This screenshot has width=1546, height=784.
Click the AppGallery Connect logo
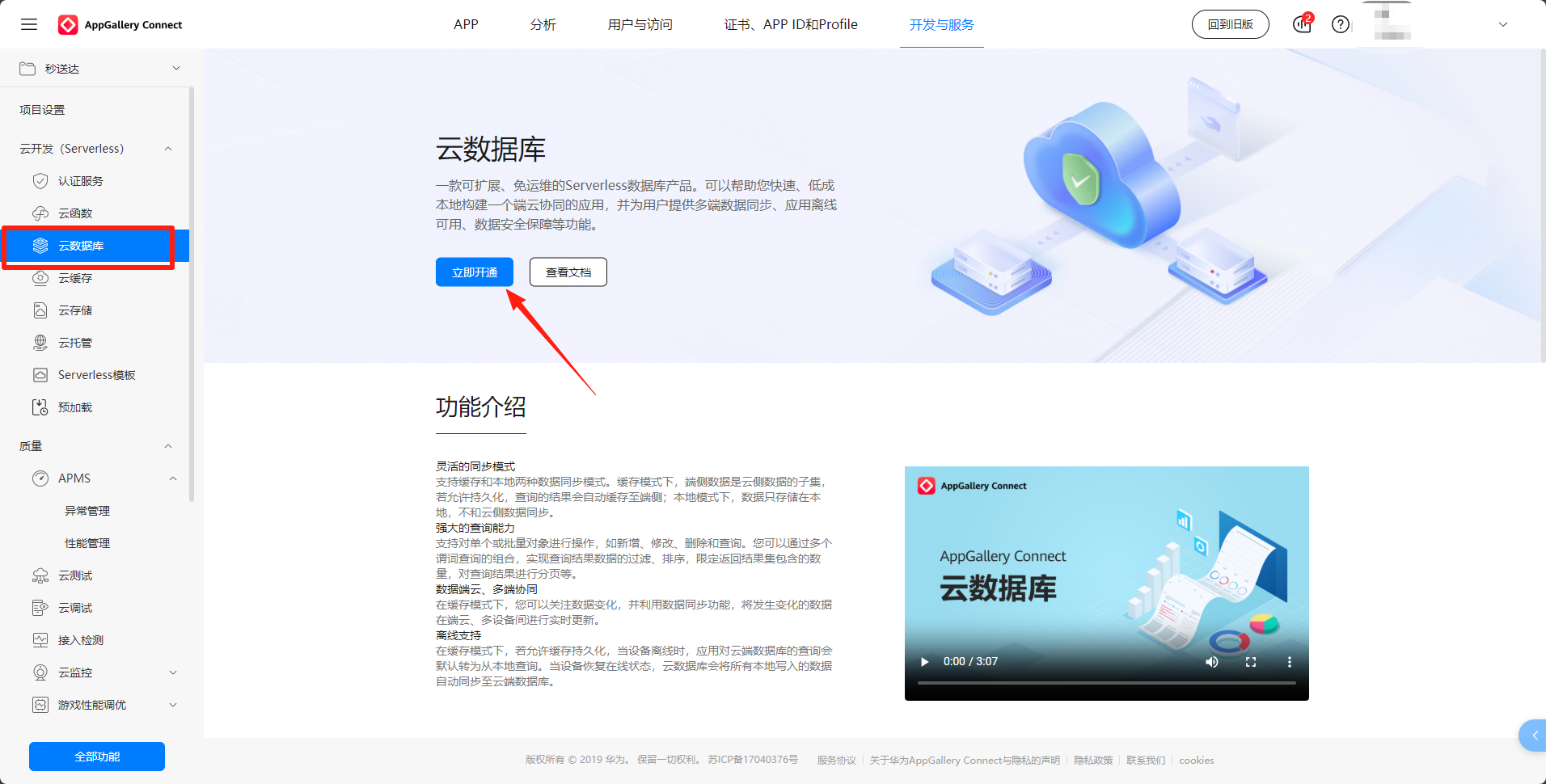click(120, 25)
